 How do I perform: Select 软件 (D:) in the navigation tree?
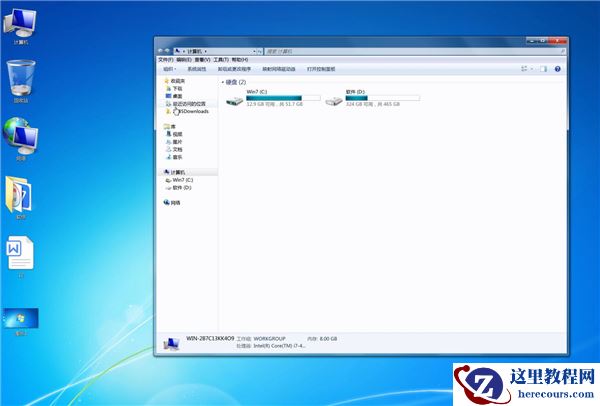point(181,188)
